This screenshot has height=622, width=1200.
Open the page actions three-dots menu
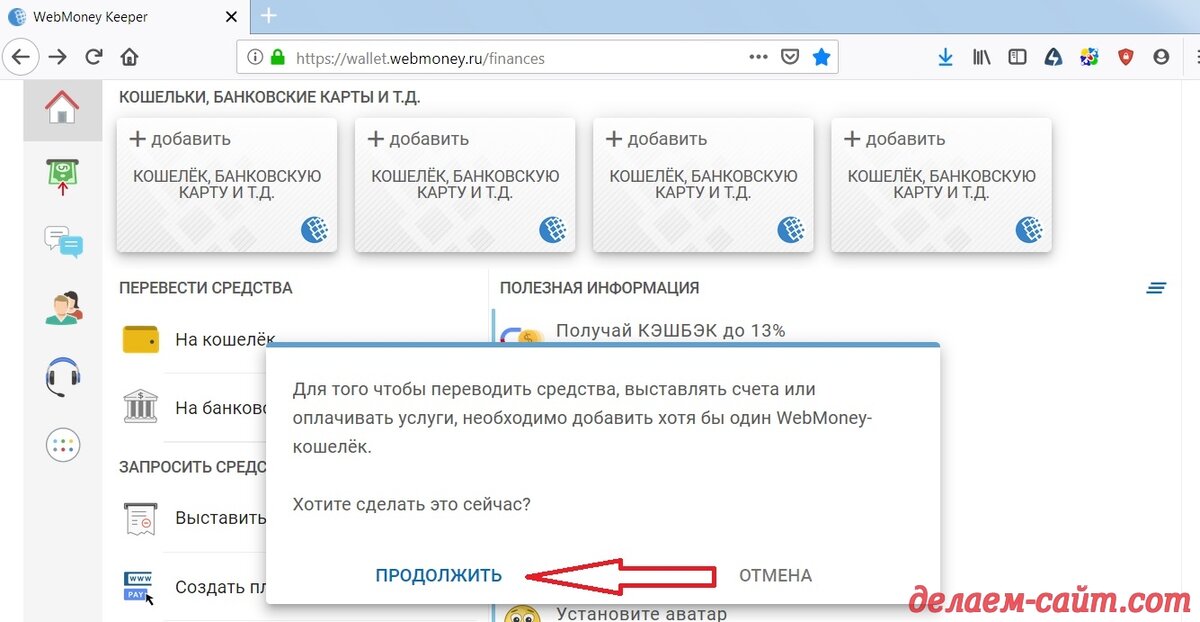click(759, 57)
